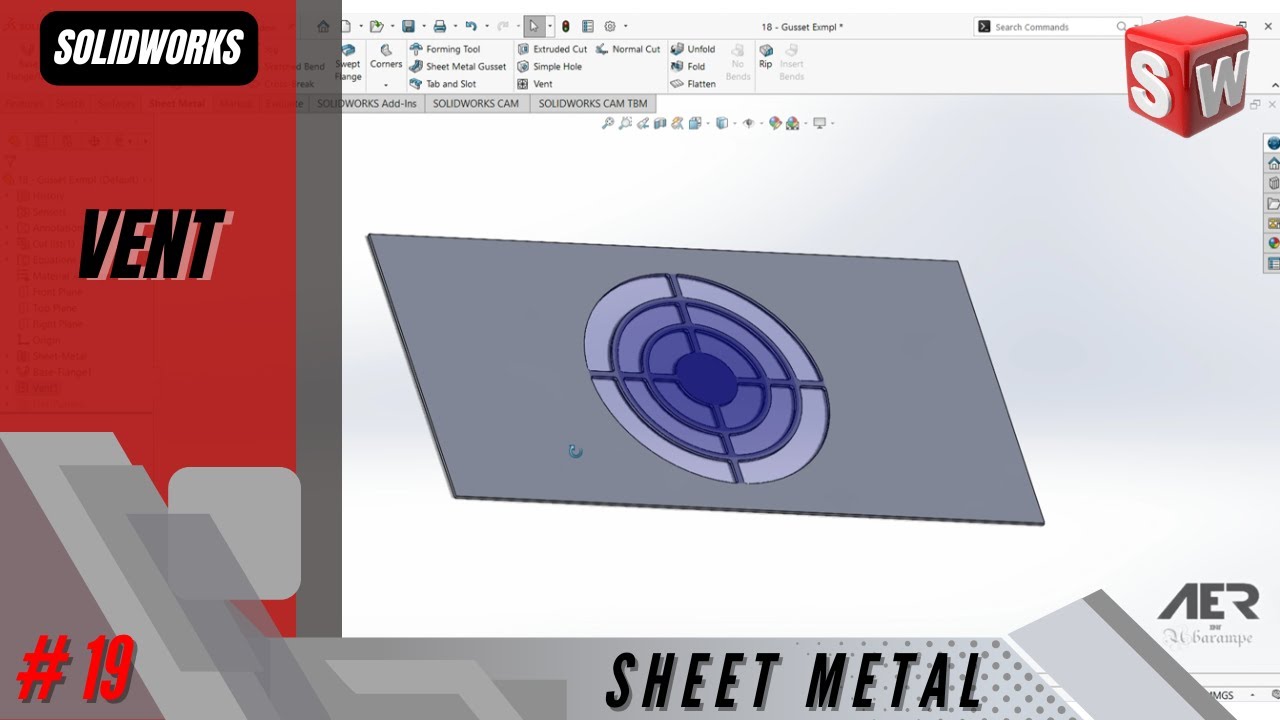Open File Properties icon
This screenshot has height=720, width=1280.
pos(587,27)
